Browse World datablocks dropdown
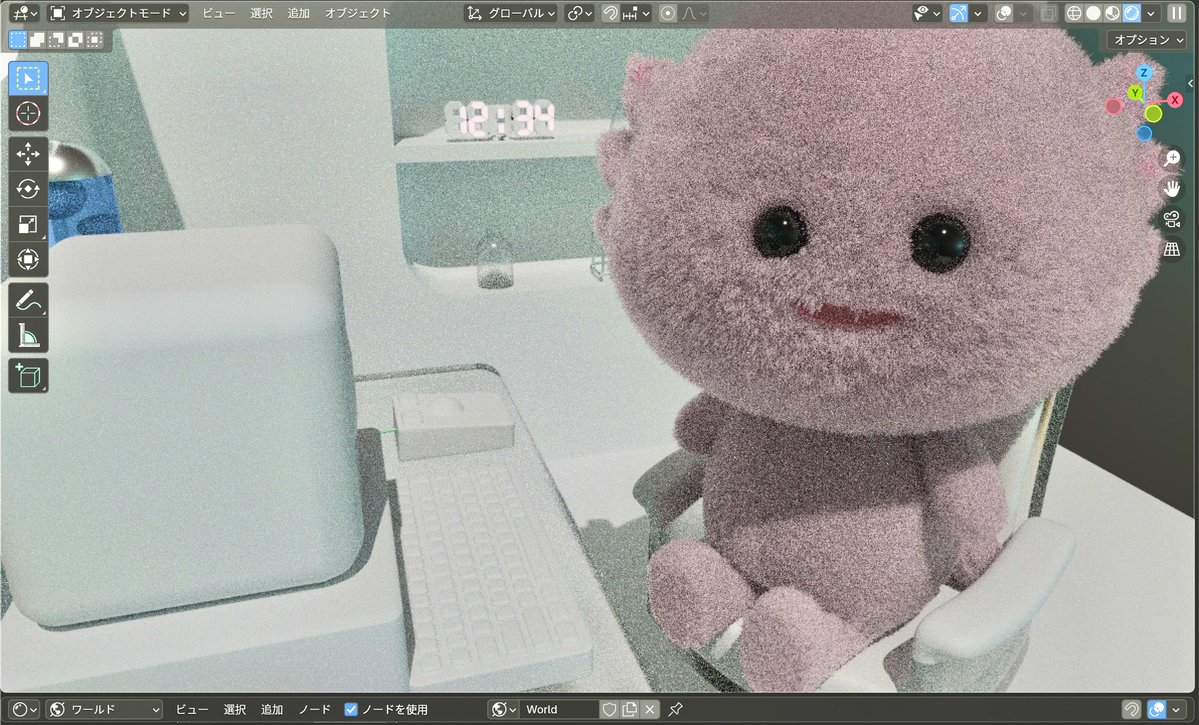Viewport: 1199px width, 725px height. pos(503,710)
